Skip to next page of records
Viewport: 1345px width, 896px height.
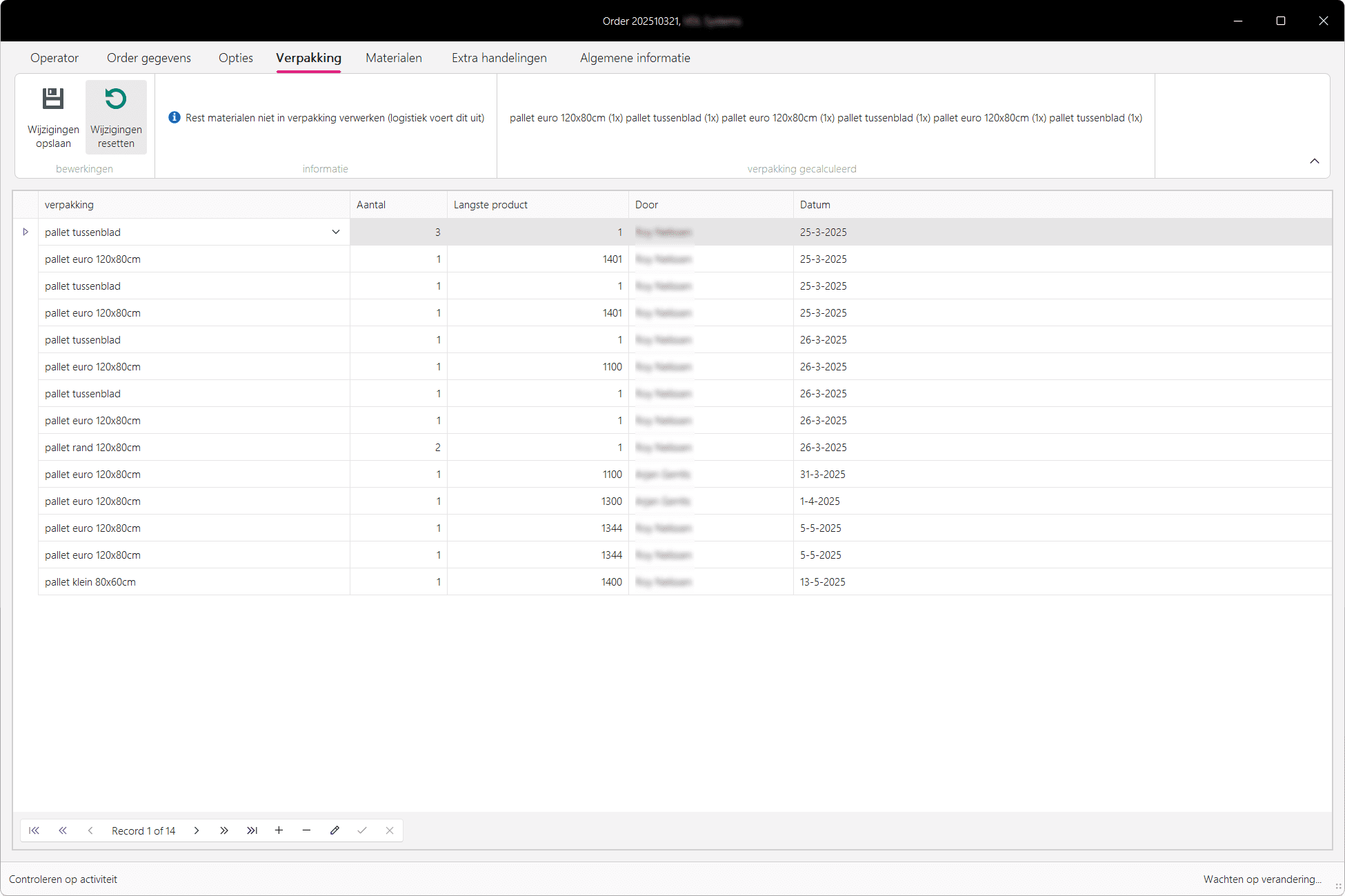224,830
